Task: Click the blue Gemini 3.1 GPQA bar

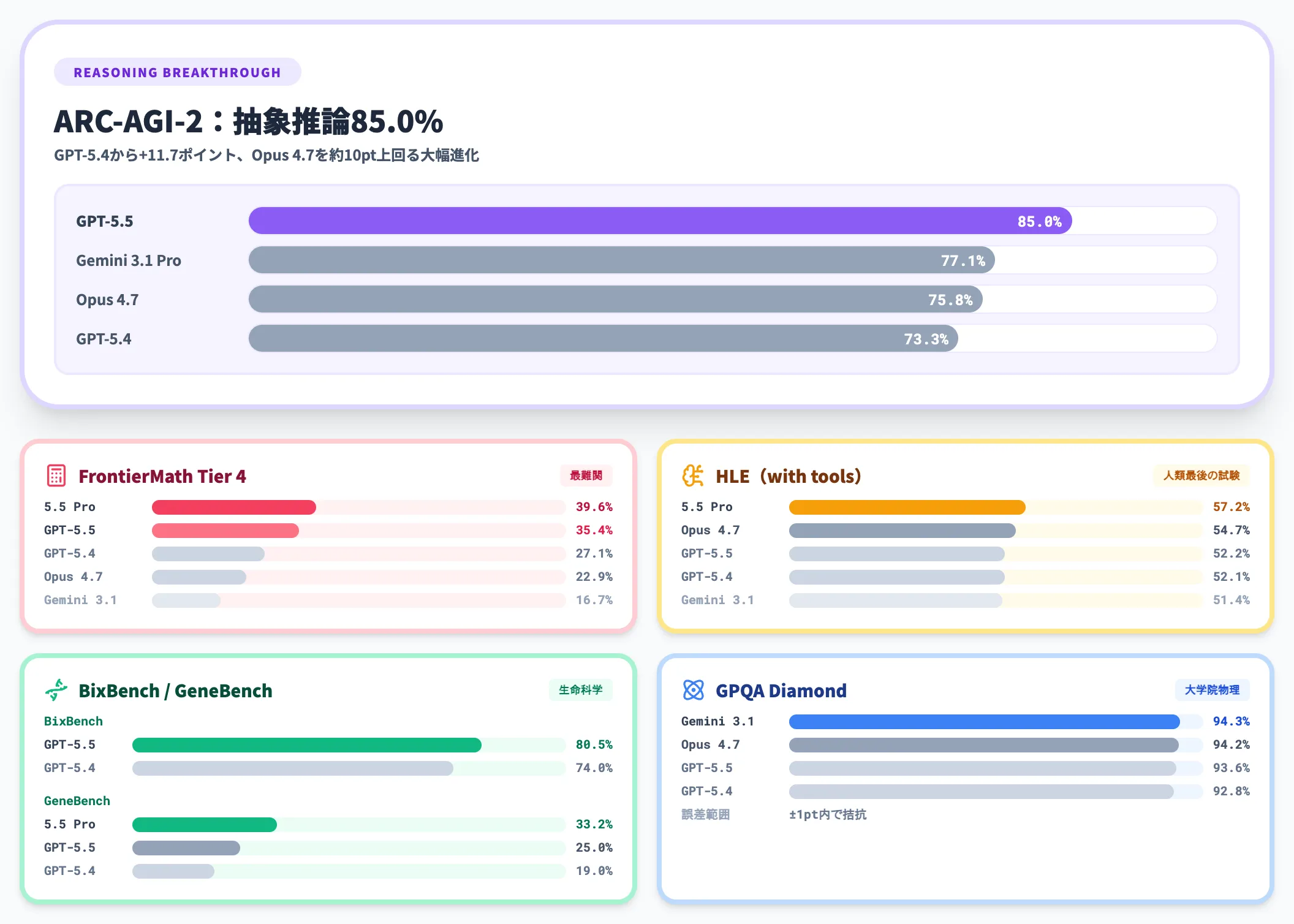Action: (983, 722)
